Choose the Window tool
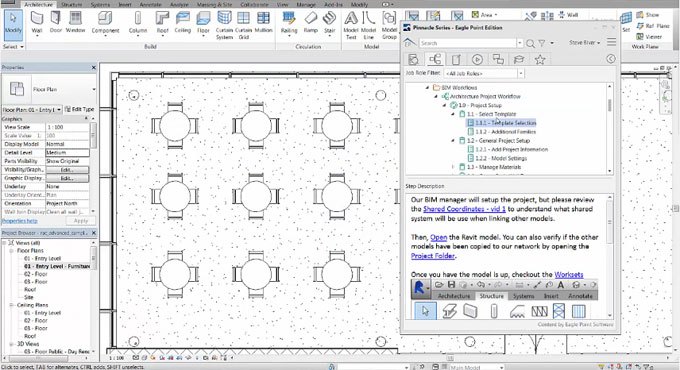 [x=75, y=23]
